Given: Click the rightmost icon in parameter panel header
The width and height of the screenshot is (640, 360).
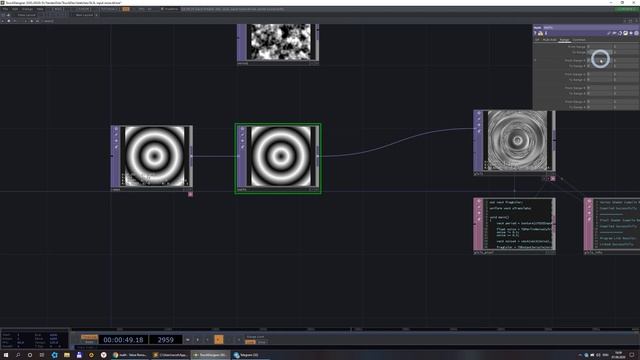Looking at the screenshot, I should [x=636, y=33].
